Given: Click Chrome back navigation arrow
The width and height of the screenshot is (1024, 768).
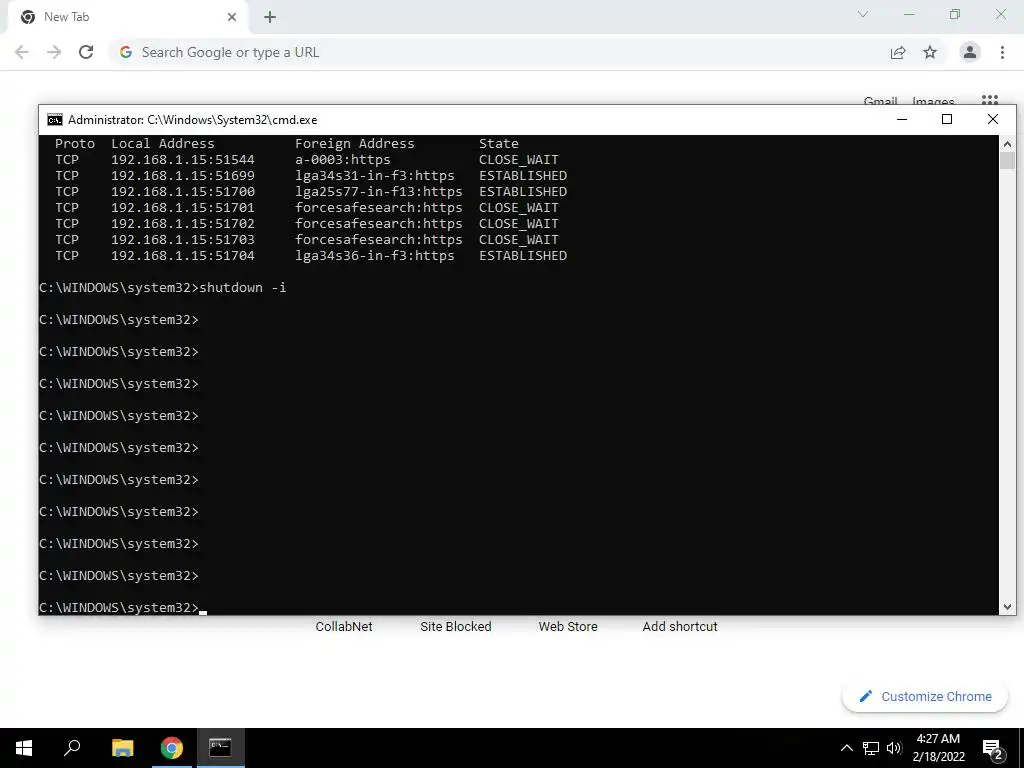Looking at the screenshot, I should (x=22, y=52).
